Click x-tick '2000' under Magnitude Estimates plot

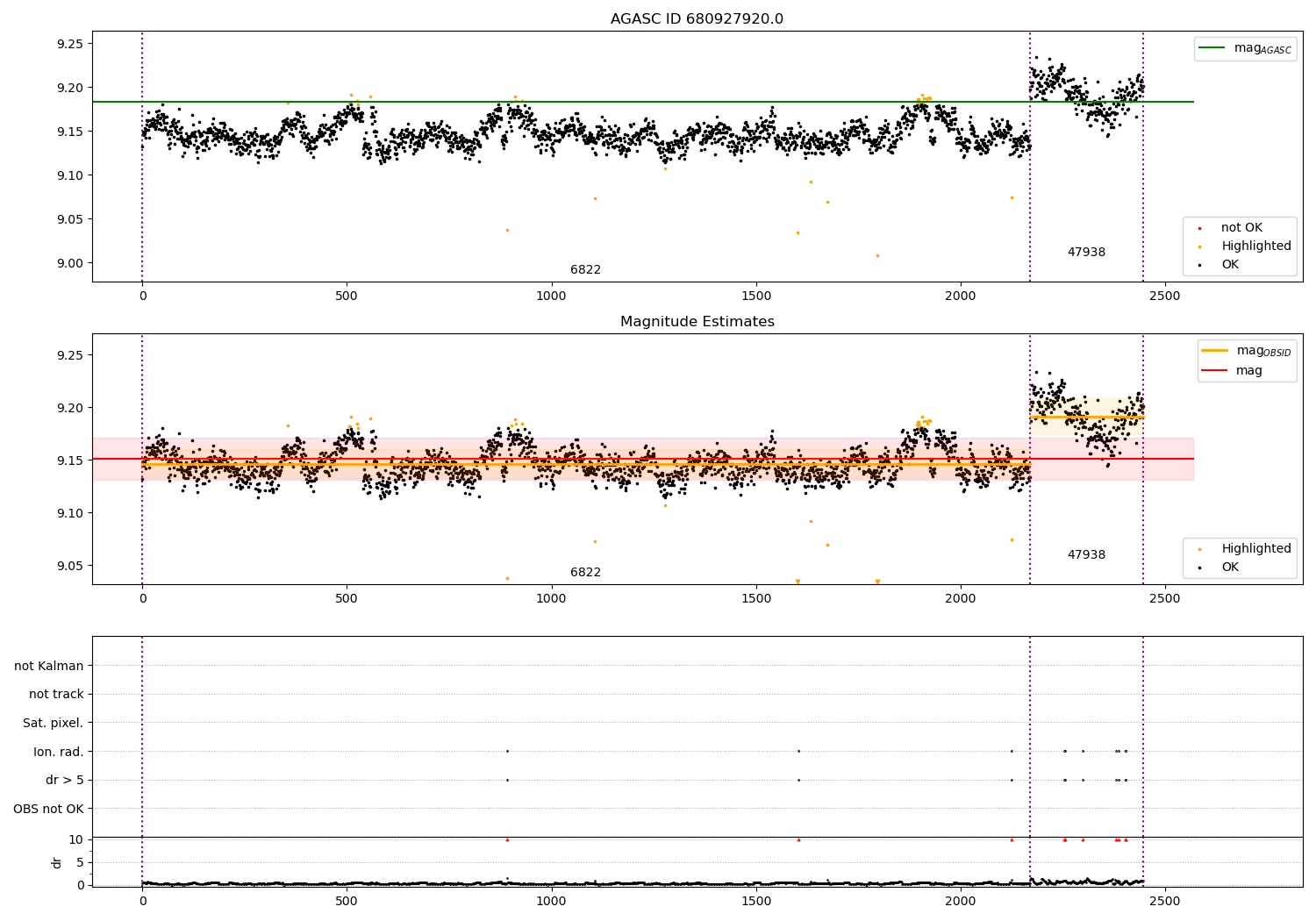coord(961,598)
